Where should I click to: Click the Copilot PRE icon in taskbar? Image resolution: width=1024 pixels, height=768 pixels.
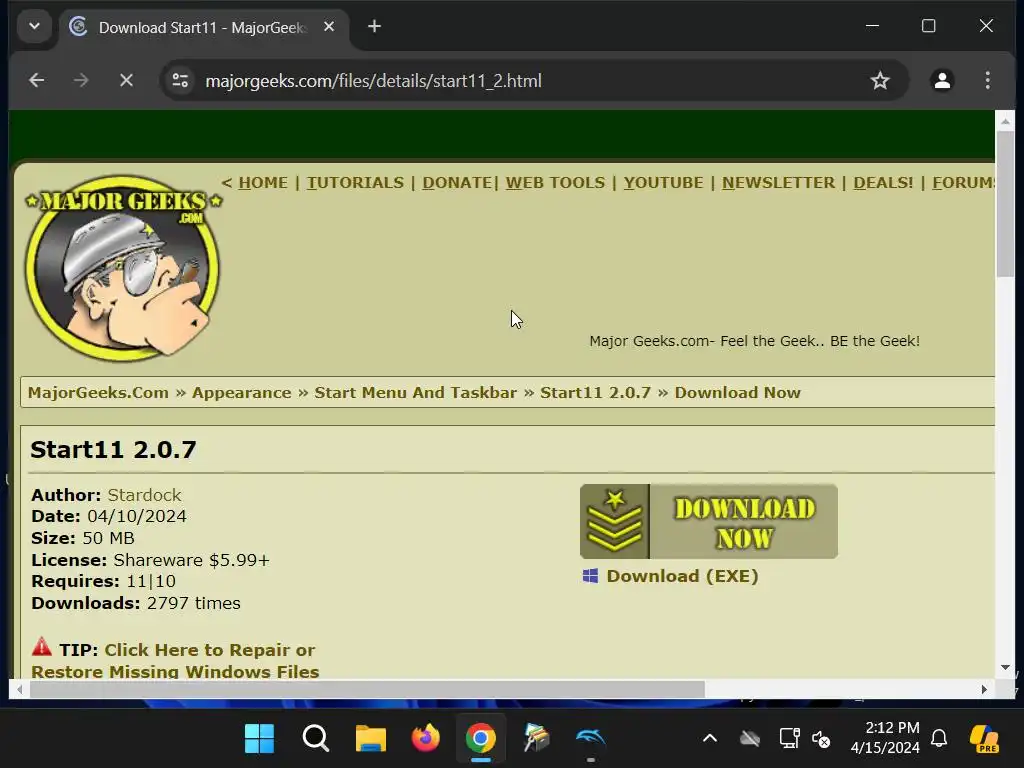point(984,739)
